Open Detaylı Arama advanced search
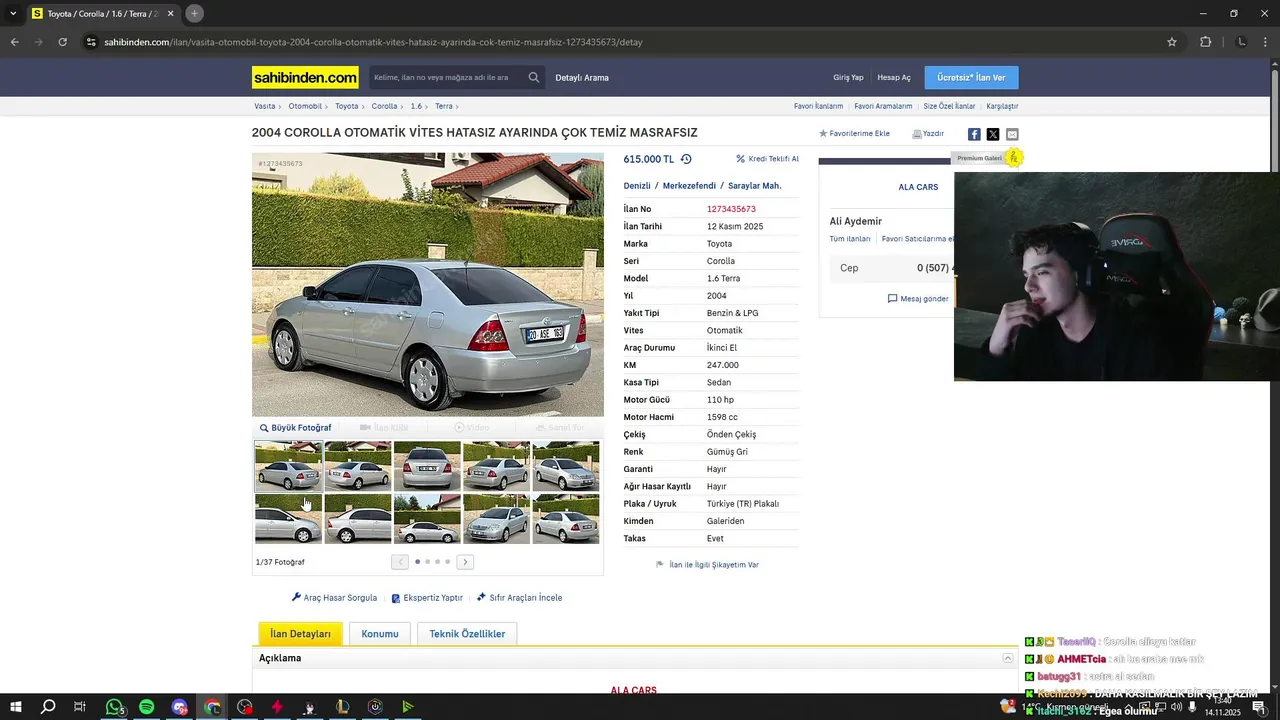1280x720 pixels. tap(582, 77)
